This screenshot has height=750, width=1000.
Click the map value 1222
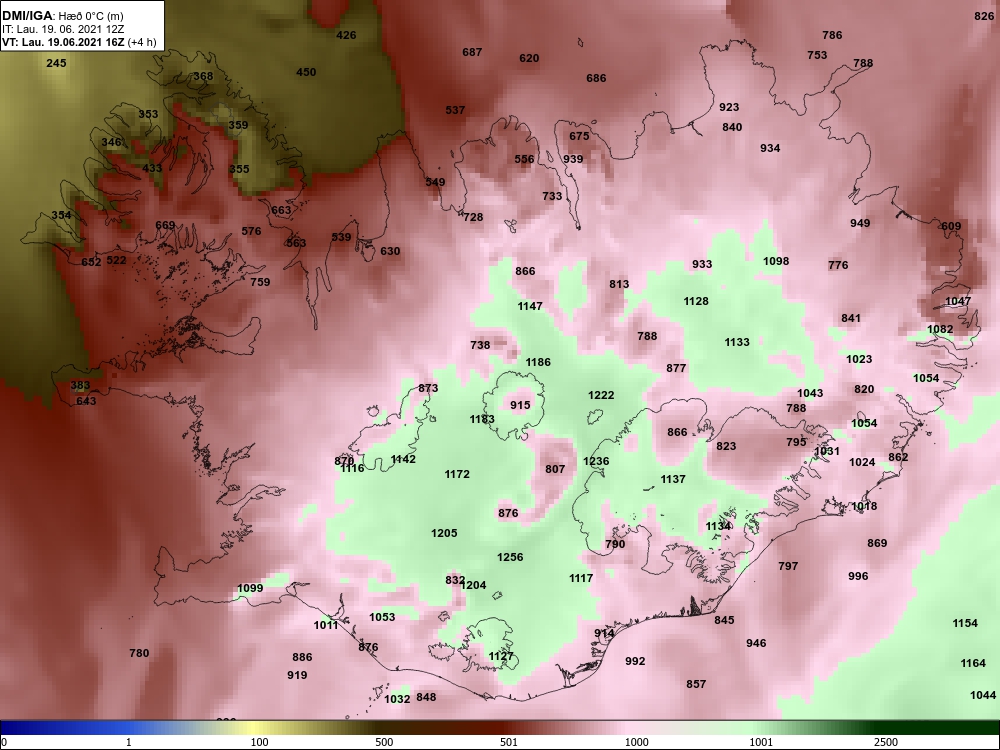[601, 395]
